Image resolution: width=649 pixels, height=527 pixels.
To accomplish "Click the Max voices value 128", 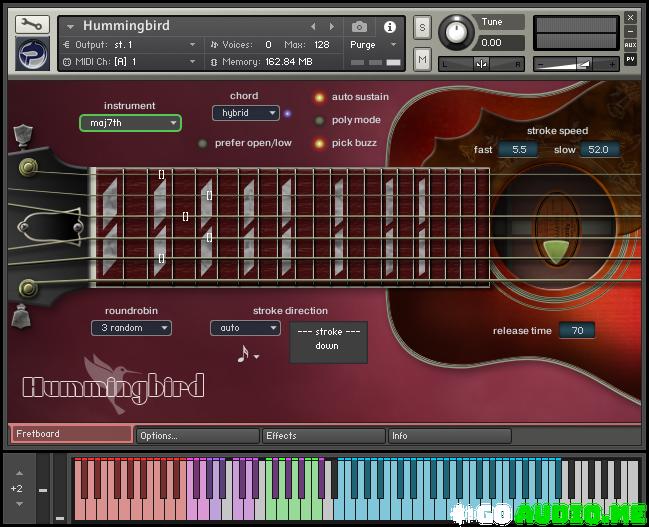I will coord(321,45).
